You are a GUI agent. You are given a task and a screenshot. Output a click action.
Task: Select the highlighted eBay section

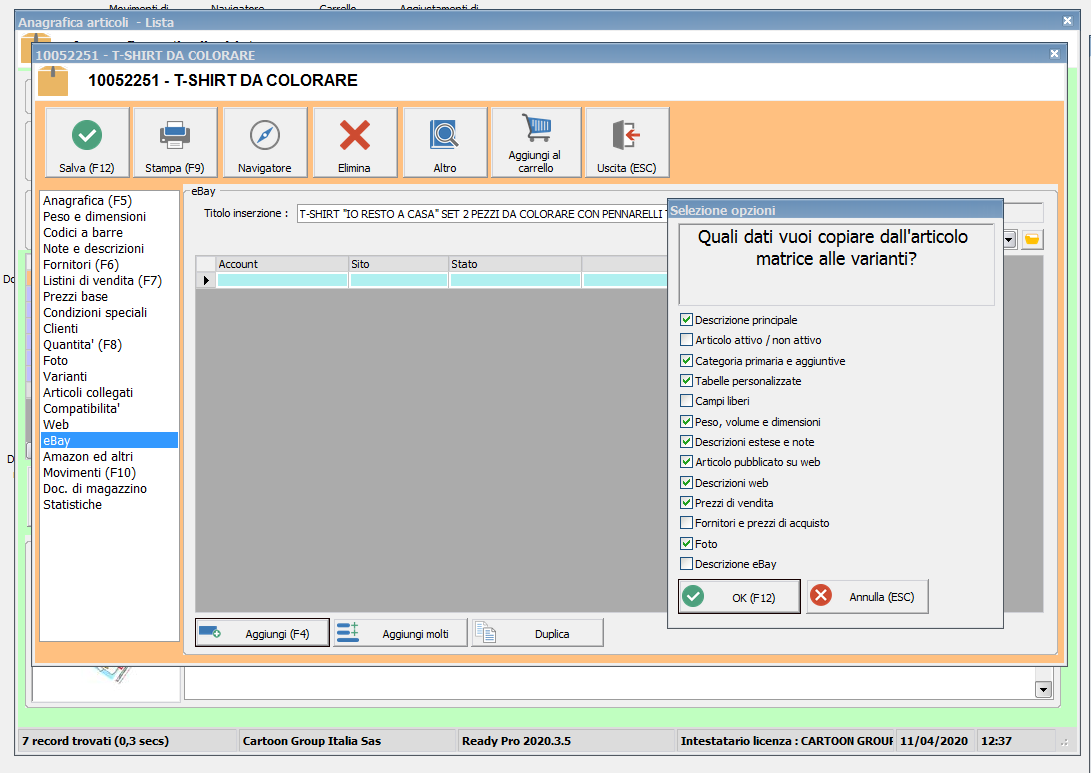[x=109, y=440]
